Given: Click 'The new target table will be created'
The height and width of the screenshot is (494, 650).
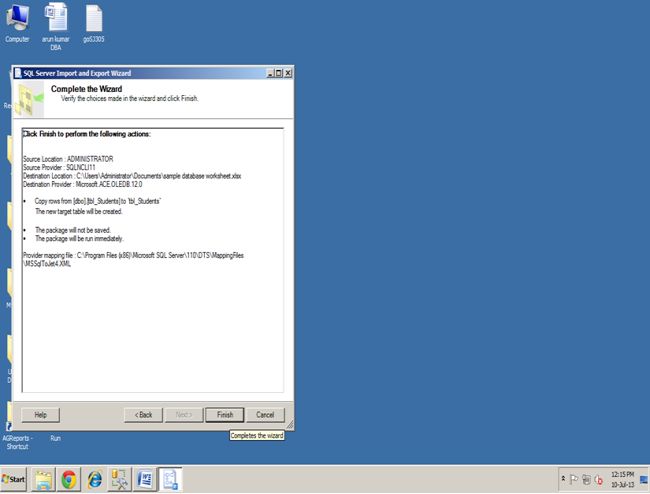Looking at the screenshot, I should click(79, 211).
